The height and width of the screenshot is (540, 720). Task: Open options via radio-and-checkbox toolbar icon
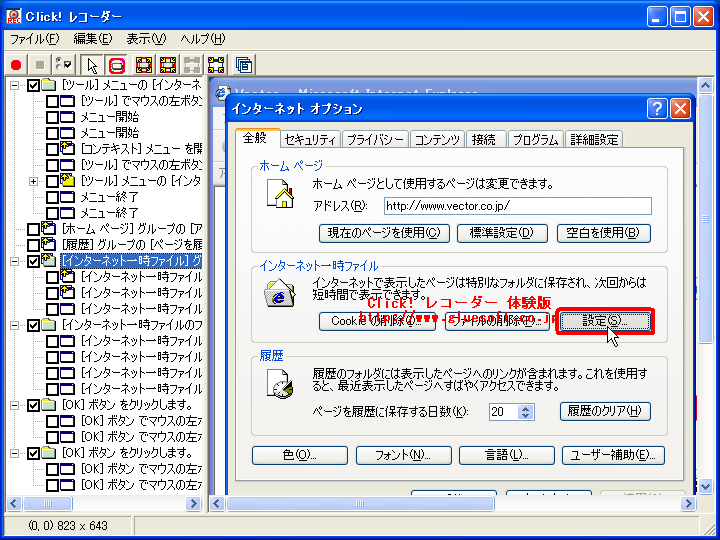click(63, 65)
